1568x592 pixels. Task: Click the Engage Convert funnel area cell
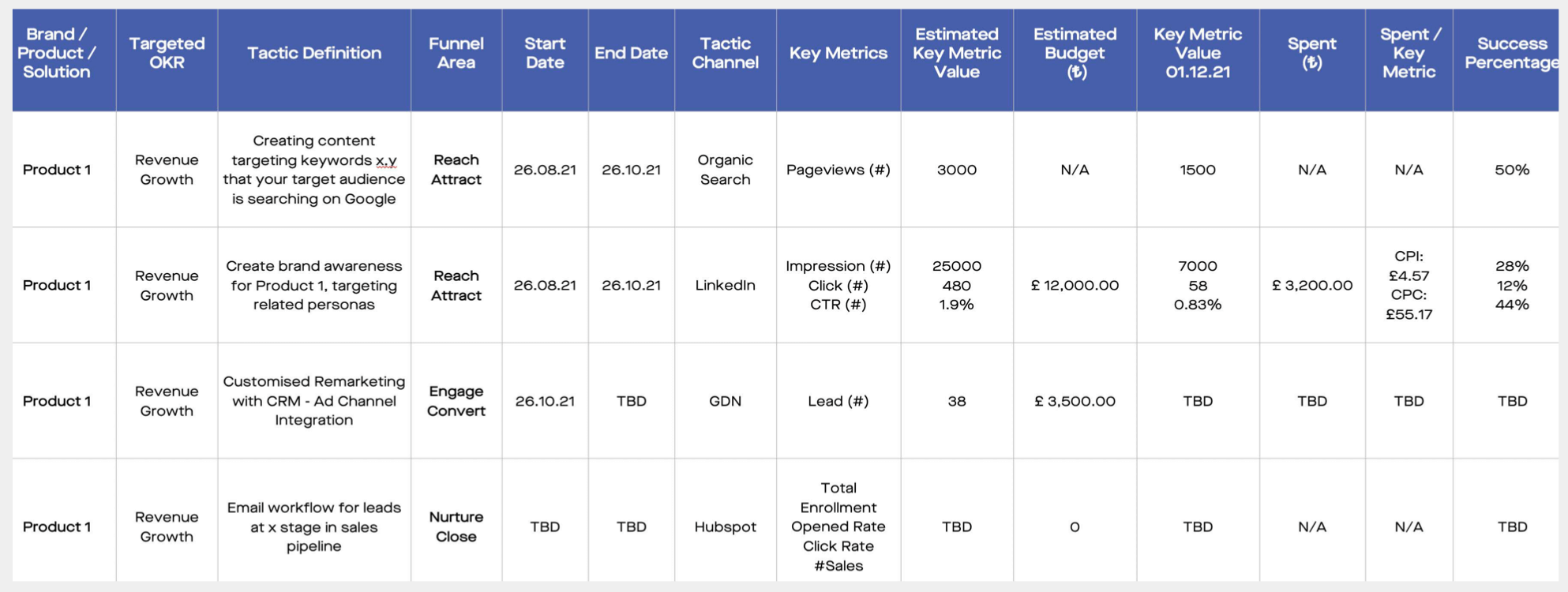click(x=456, y=401)
